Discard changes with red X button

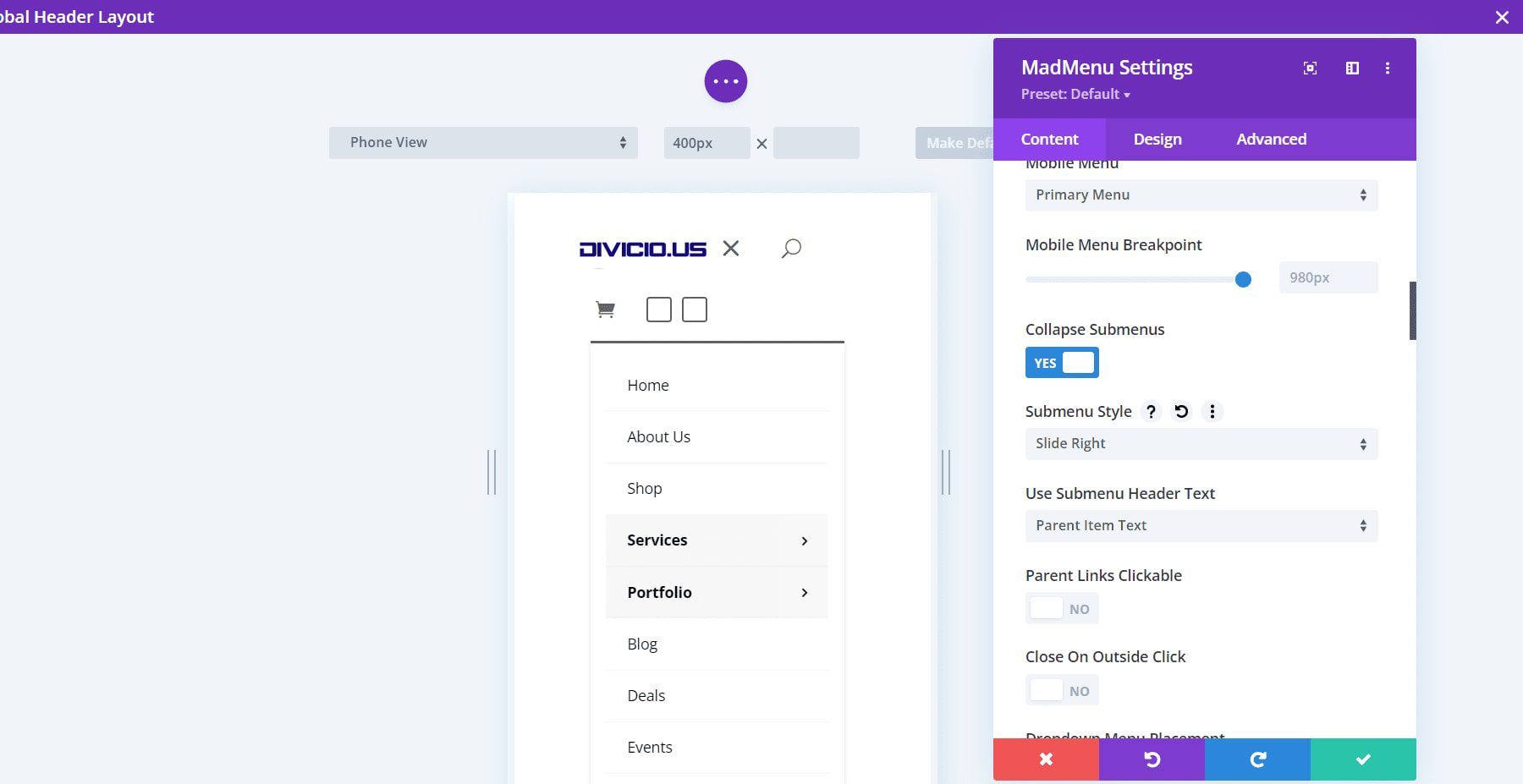click(1046, 759)
